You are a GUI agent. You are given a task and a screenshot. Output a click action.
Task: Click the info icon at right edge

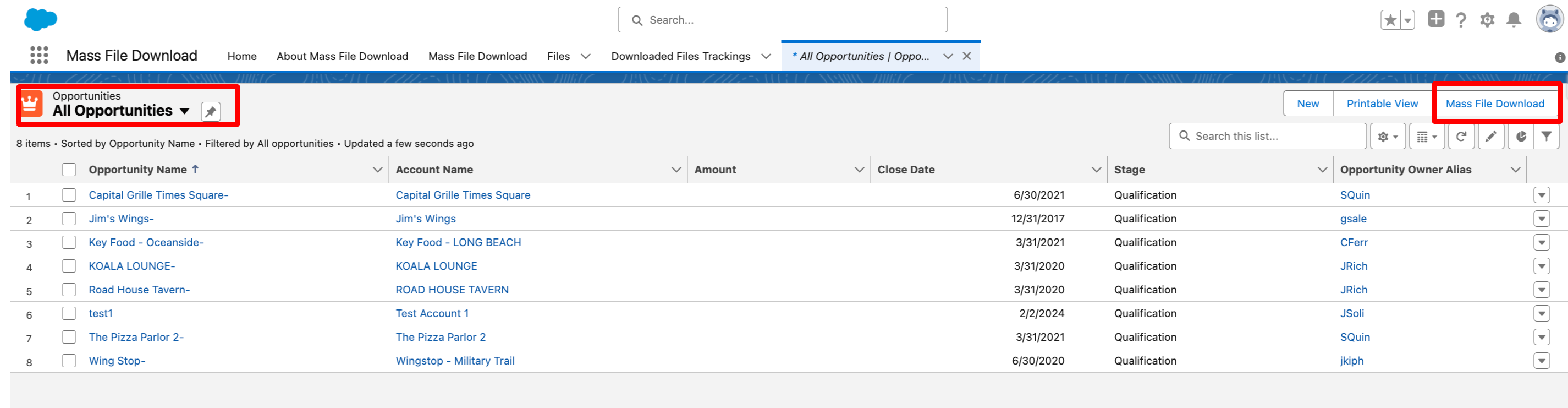tap(1560, 57)
